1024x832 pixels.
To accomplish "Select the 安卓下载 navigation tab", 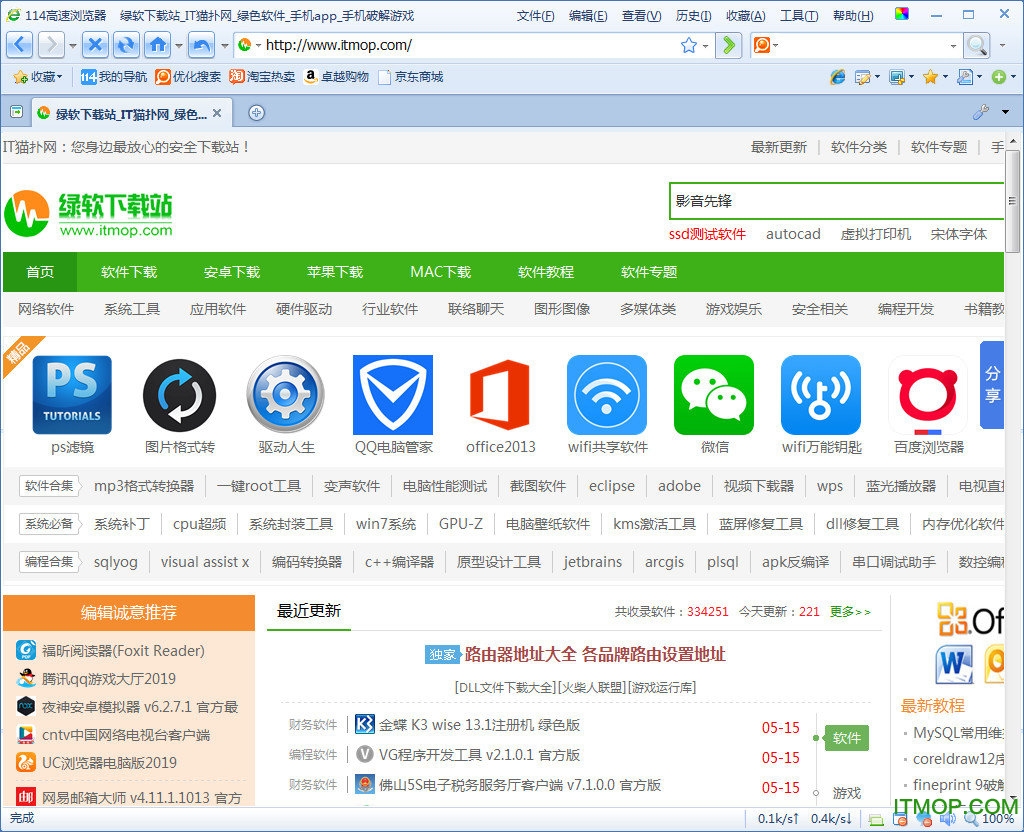I will pyautogui.click(x=232, y=272).
